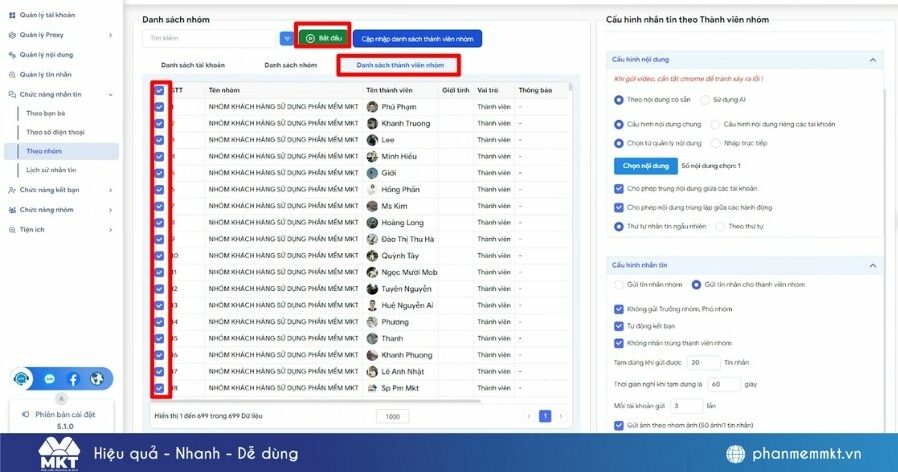Collapse the Cấu hình nội dung section
Viewport: 898px width, 472px height.
pos(873,60)
